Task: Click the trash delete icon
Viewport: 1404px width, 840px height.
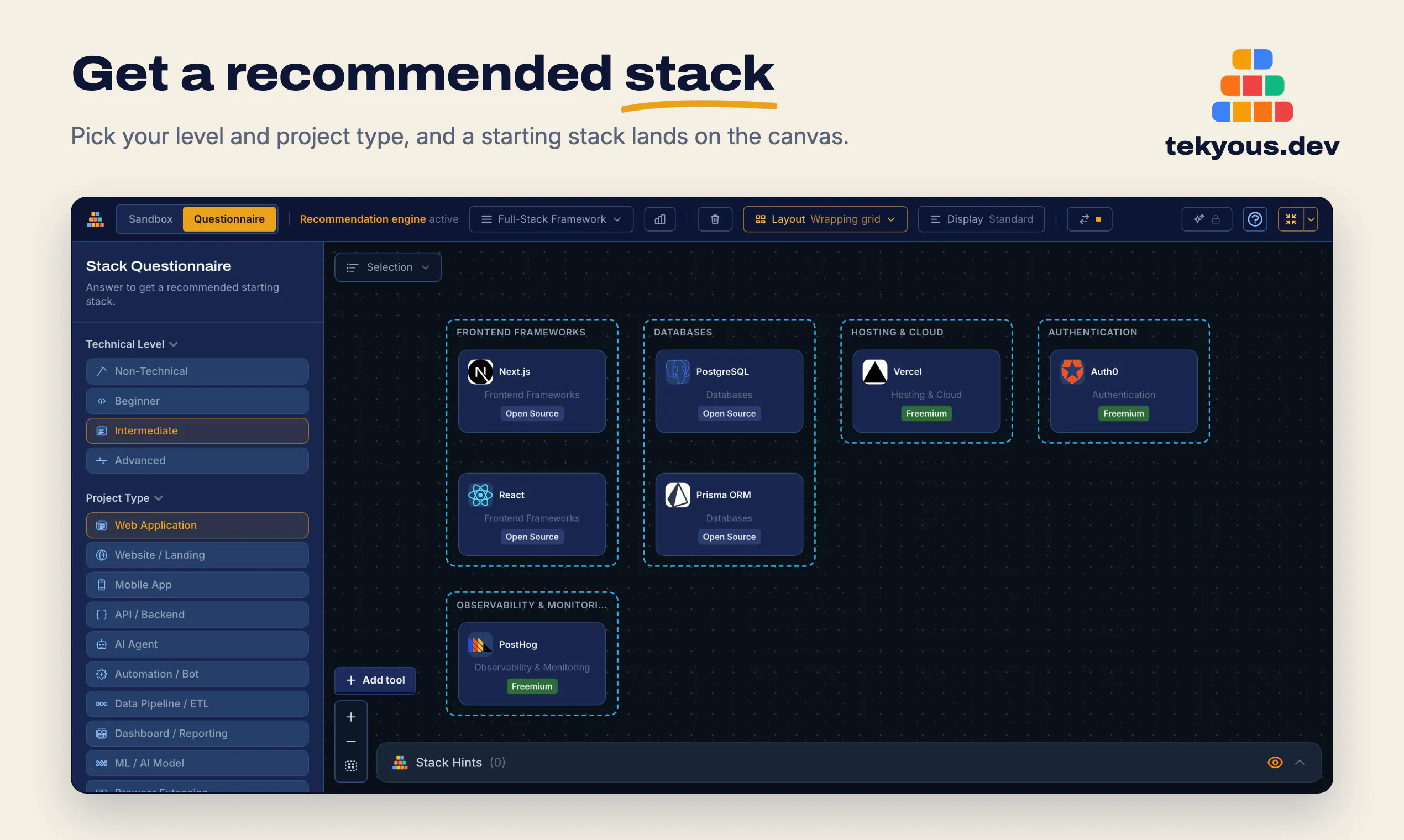Action: [x=715, y=219]
